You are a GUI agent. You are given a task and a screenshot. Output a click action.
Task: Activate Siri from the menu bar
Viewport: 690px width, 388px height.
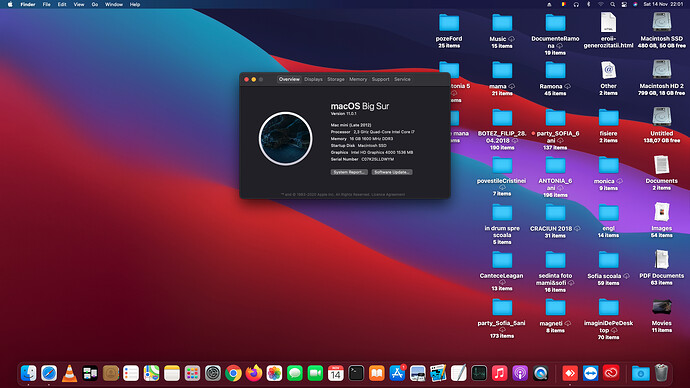(635, 4)
